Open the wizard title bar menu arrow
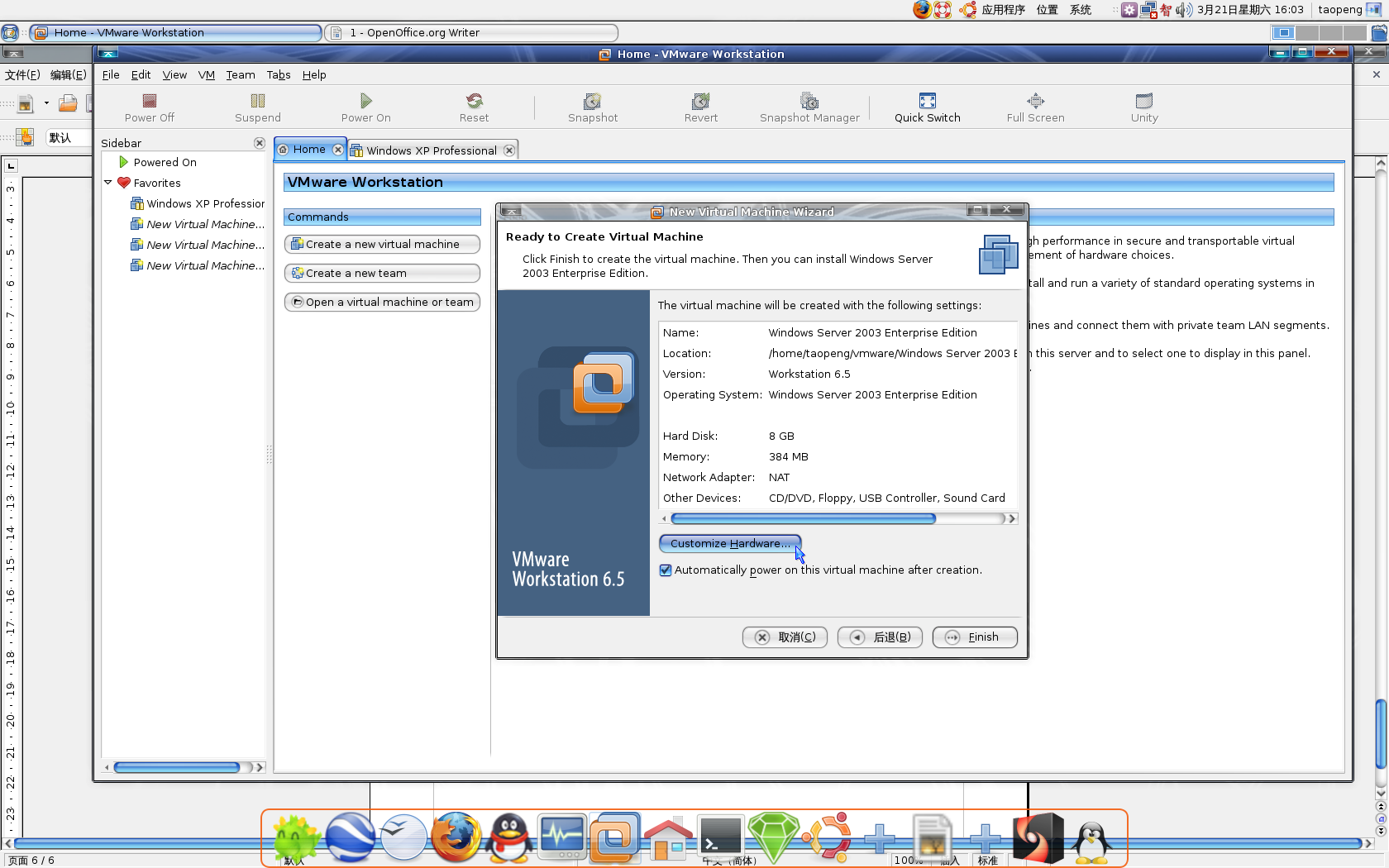Screen dimensions: 1389x868 pyautogui.click(x=511, y=212)
